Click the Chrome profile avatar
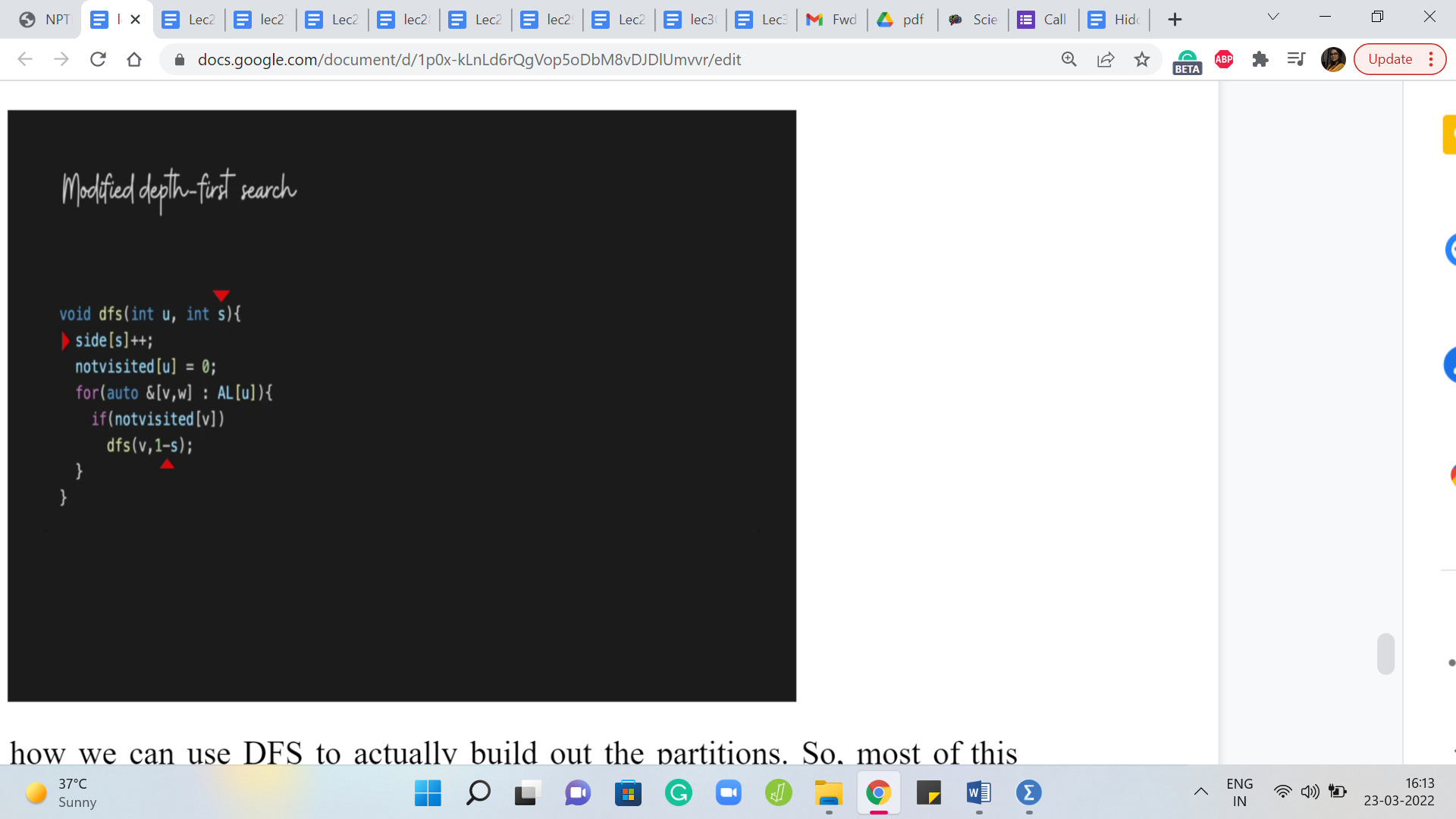 coord(1332,59)
